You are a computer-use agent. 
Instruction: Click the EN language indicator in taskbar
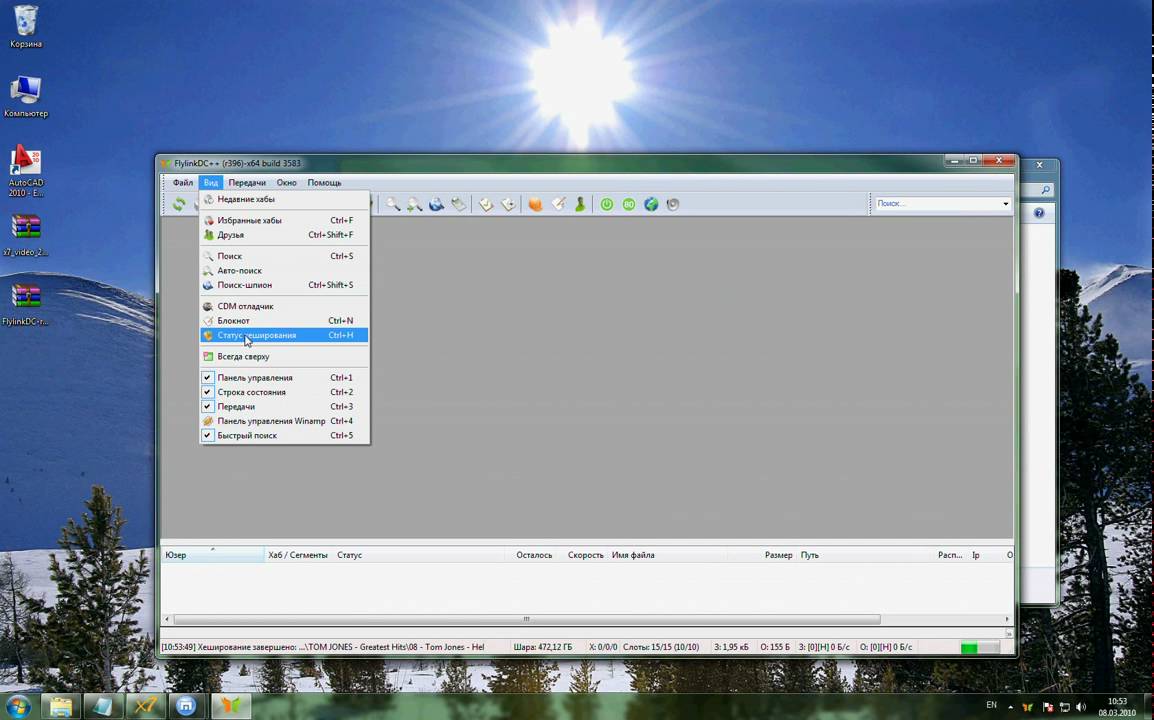pos(991,706)
